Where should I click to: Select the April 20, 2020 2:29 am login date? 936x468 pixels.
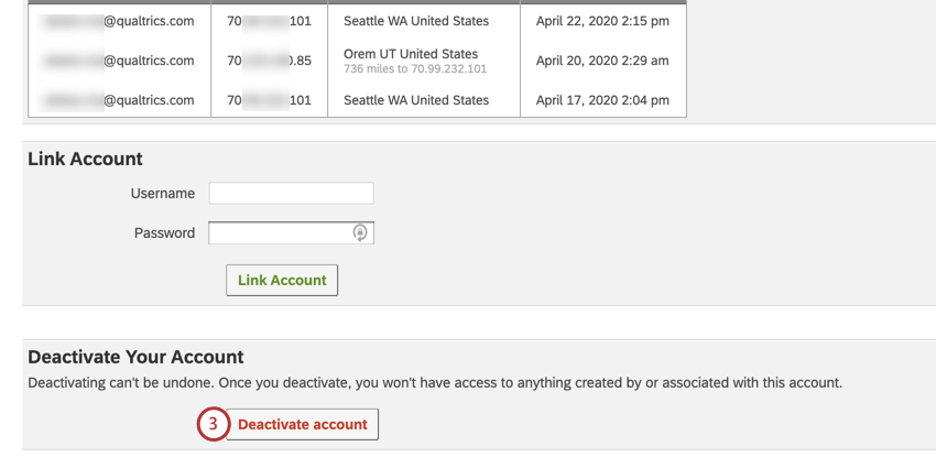602,61
